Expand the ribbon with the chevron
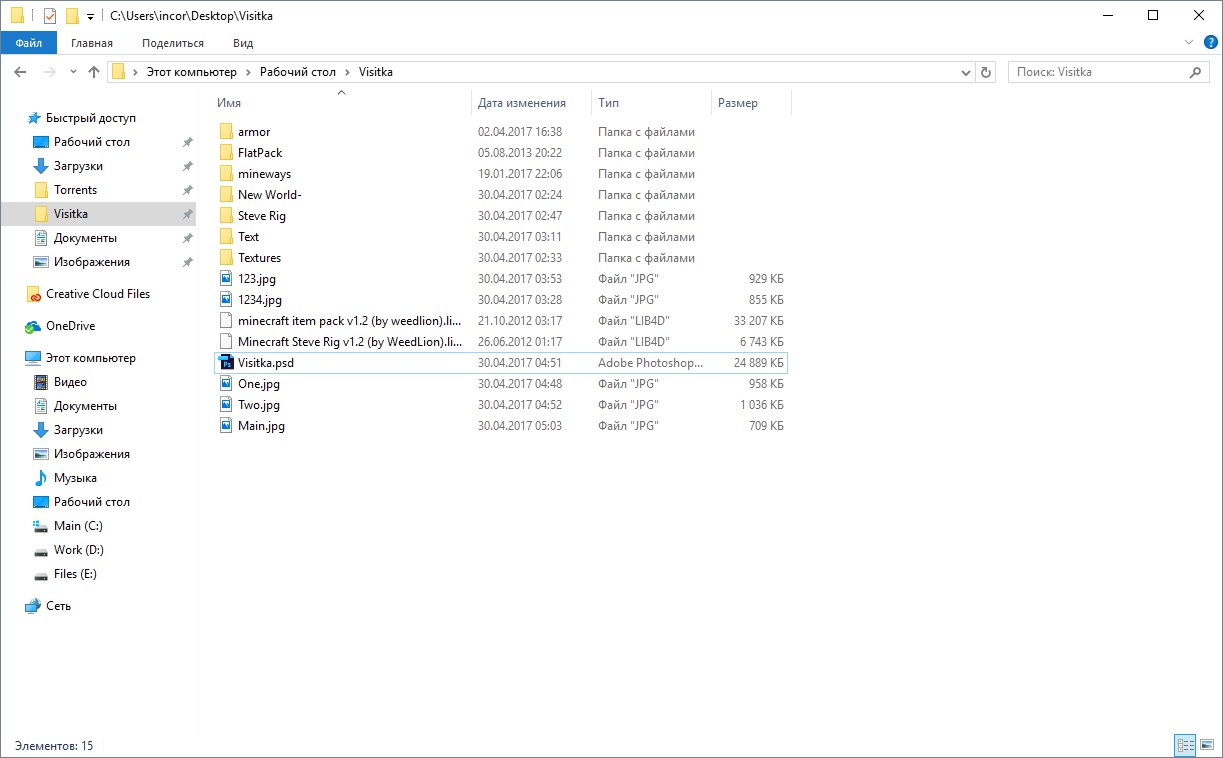The image size is (1223, 758). (x=1188, y=43)
